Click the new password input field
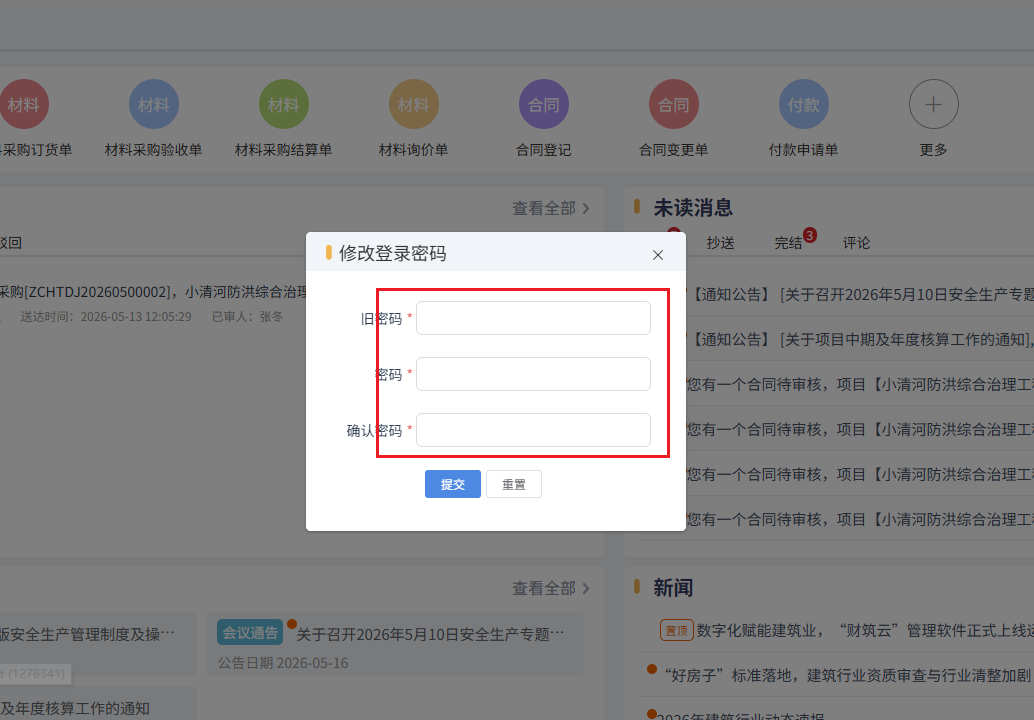 click(x=533, y=374)
